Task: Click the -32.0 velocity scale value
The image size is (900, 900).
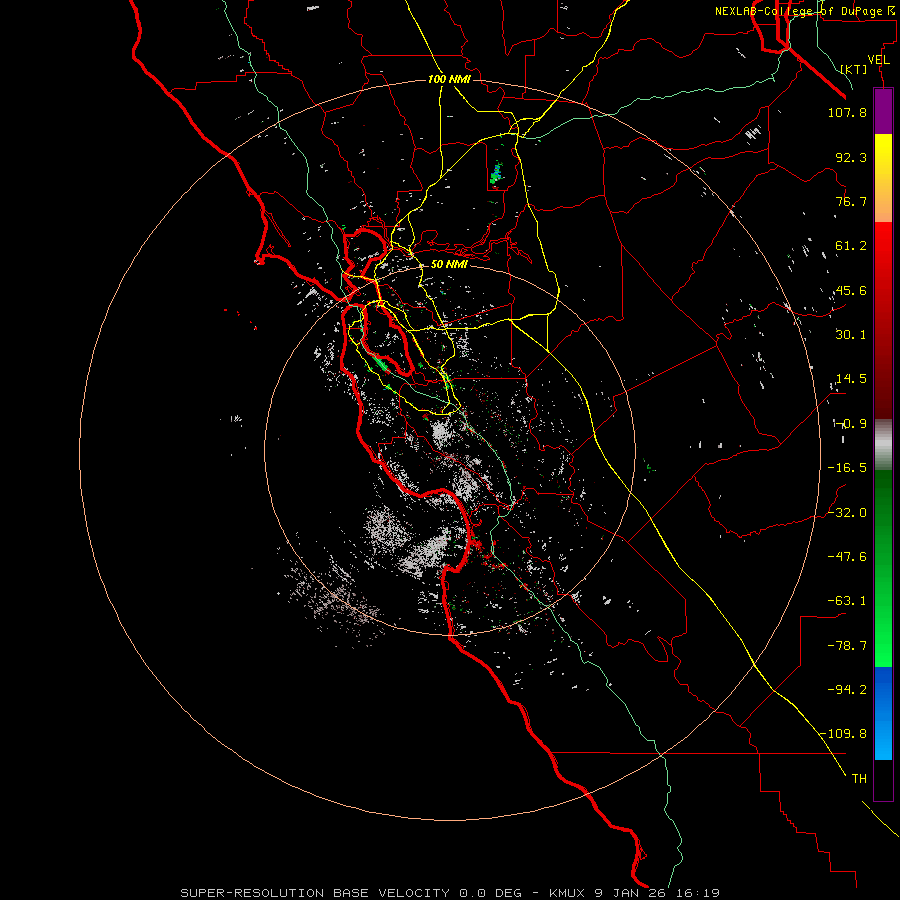Action: tap(847, 513)
